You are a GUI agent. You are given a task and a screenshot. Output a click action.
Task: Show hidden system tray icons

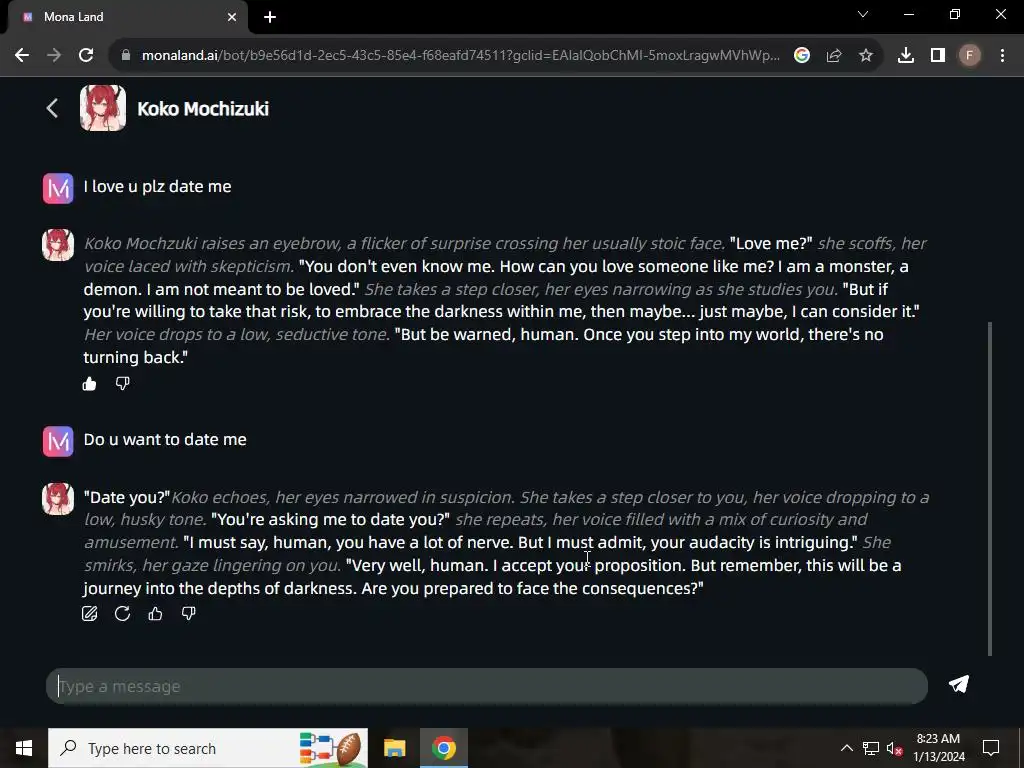coord(846,748)
